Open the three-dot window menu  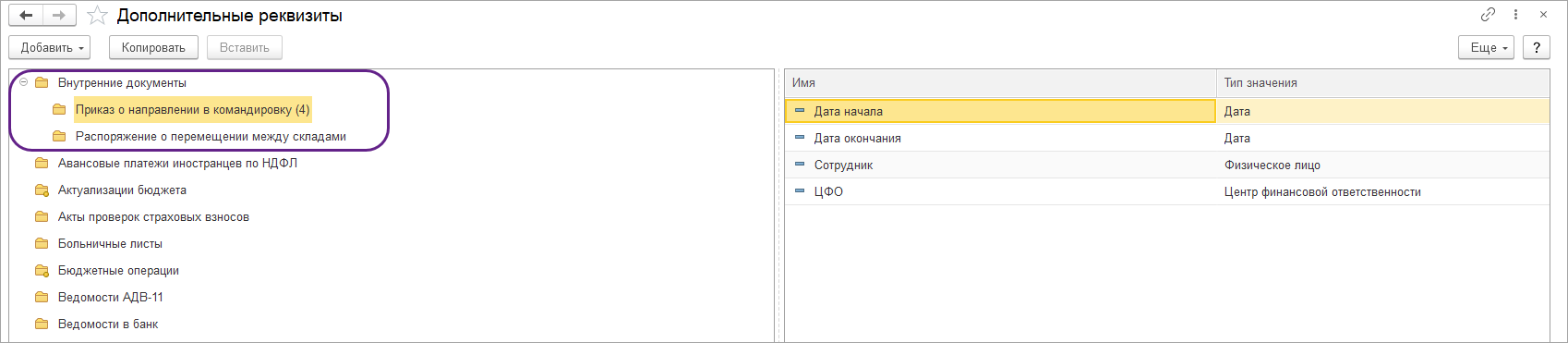(x=1515, y=15)
